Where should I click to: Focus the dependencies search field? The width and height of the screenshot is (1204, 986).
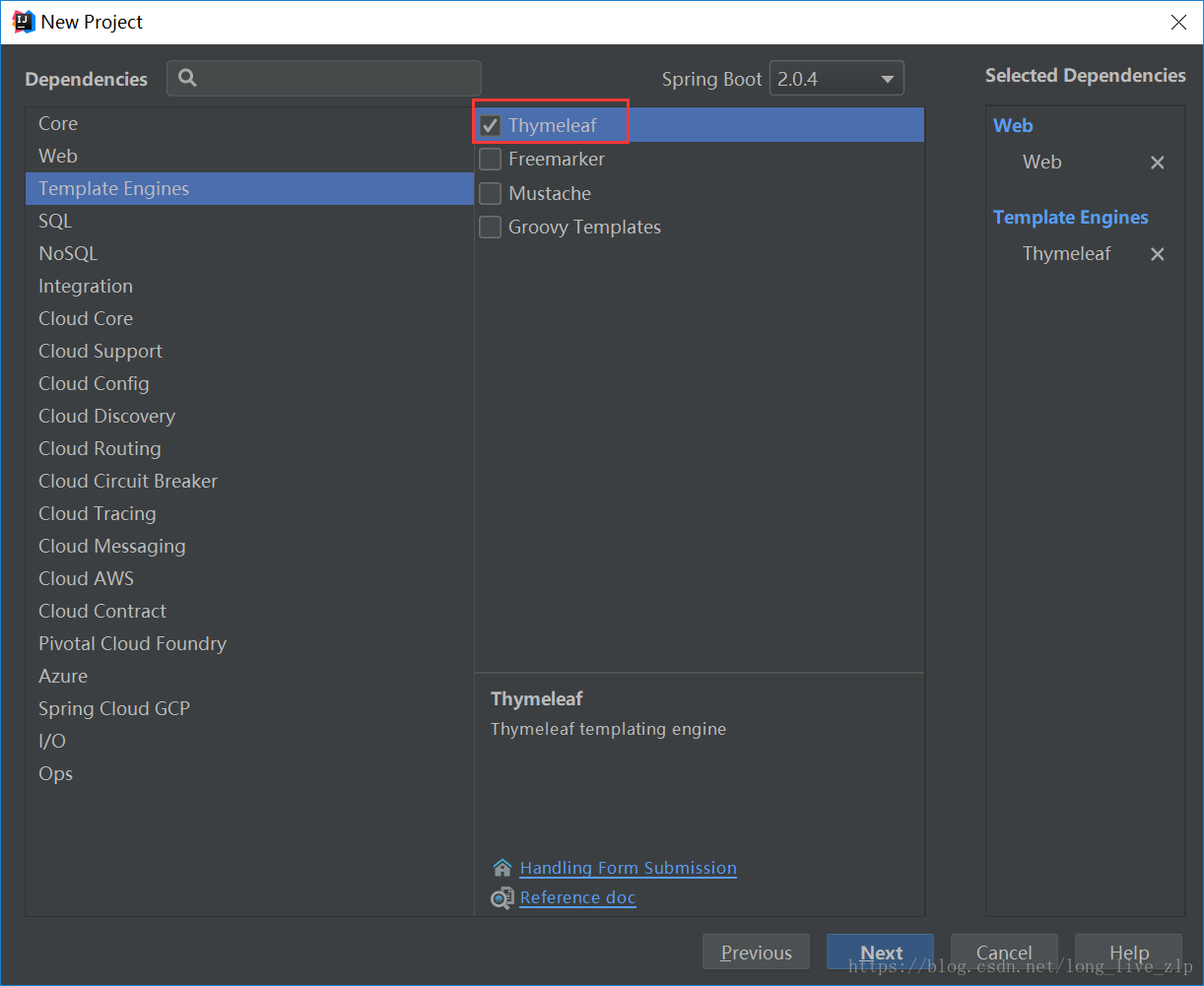(324, 78)
